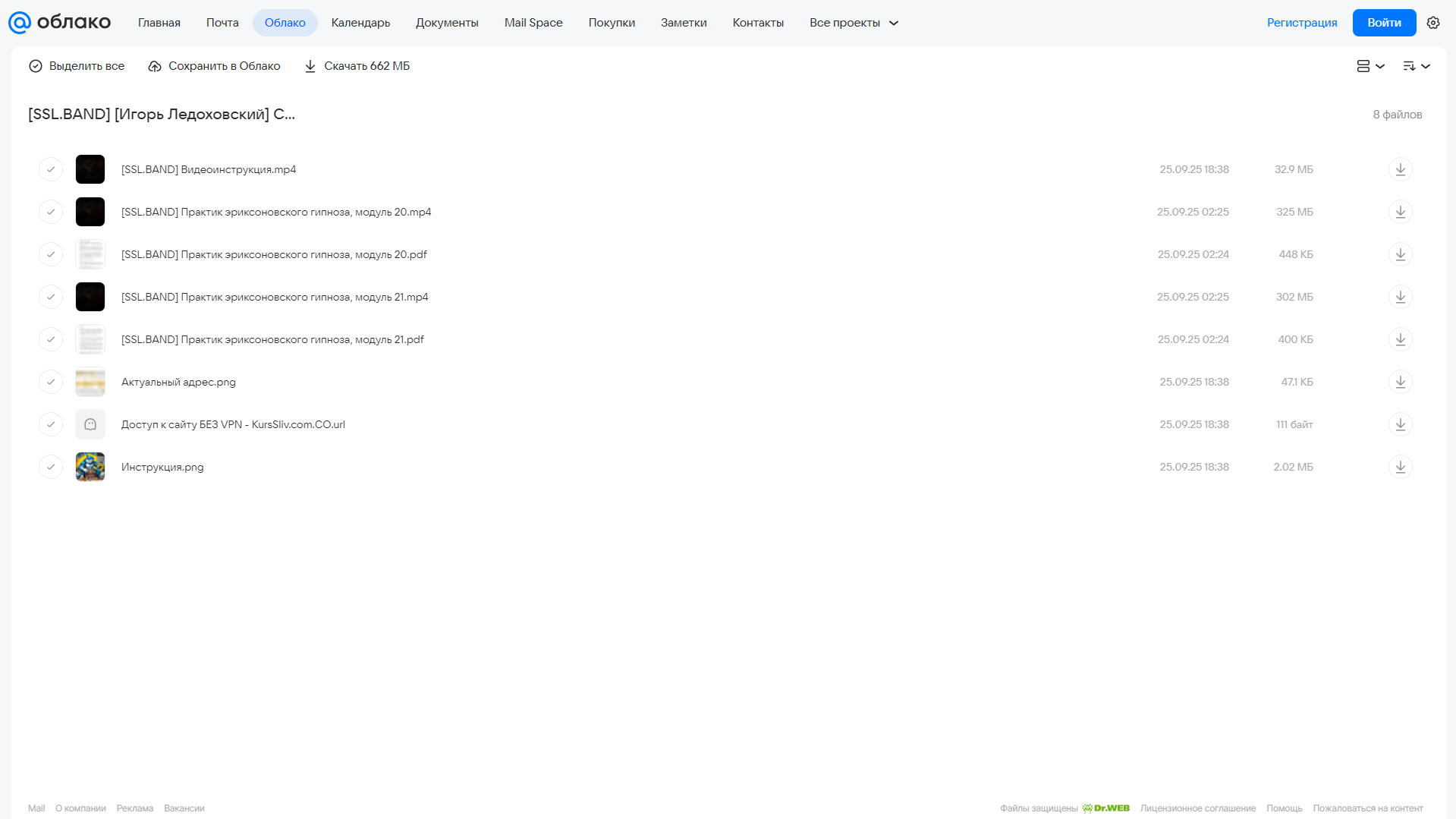
Task: Expand the Все проекты dropdown
Action: [854, 23]
